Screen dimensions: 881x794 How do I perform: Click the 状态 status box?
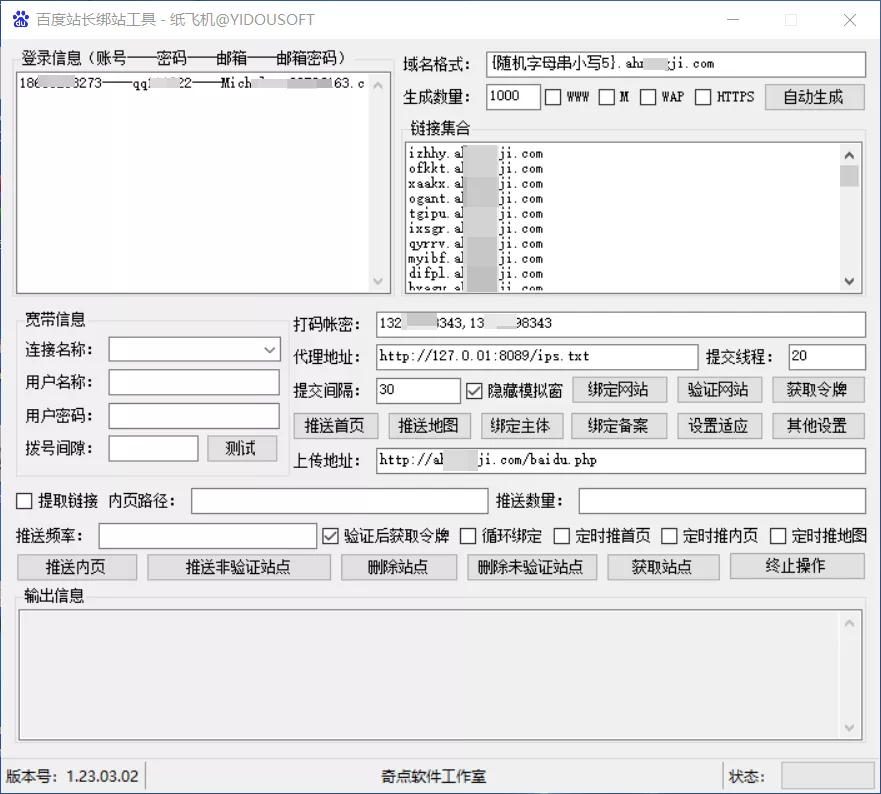click(x=826, y=776)
